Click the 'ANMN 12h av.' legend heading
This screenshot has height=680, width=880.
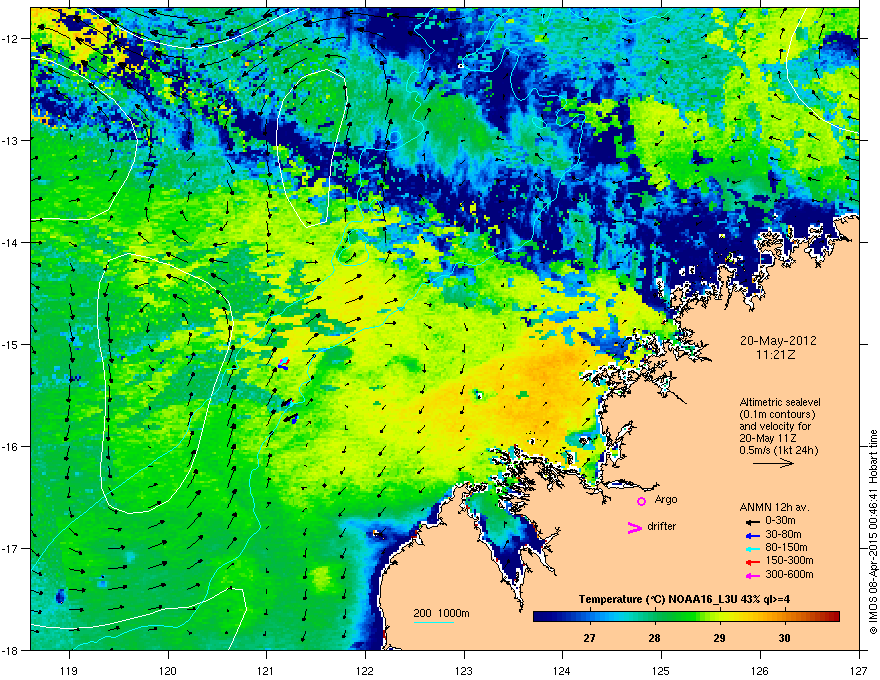(x=774, y=507)
